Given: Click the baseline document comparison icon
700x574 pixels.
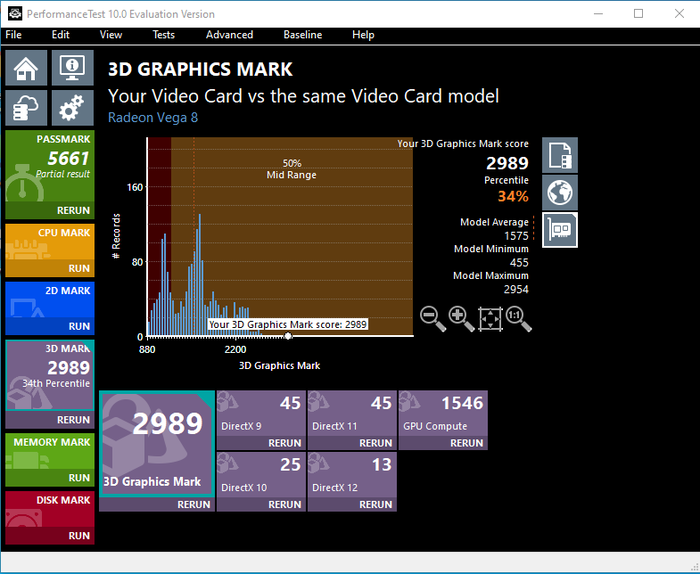Looking at the screenshot, I should click(560, 155).
